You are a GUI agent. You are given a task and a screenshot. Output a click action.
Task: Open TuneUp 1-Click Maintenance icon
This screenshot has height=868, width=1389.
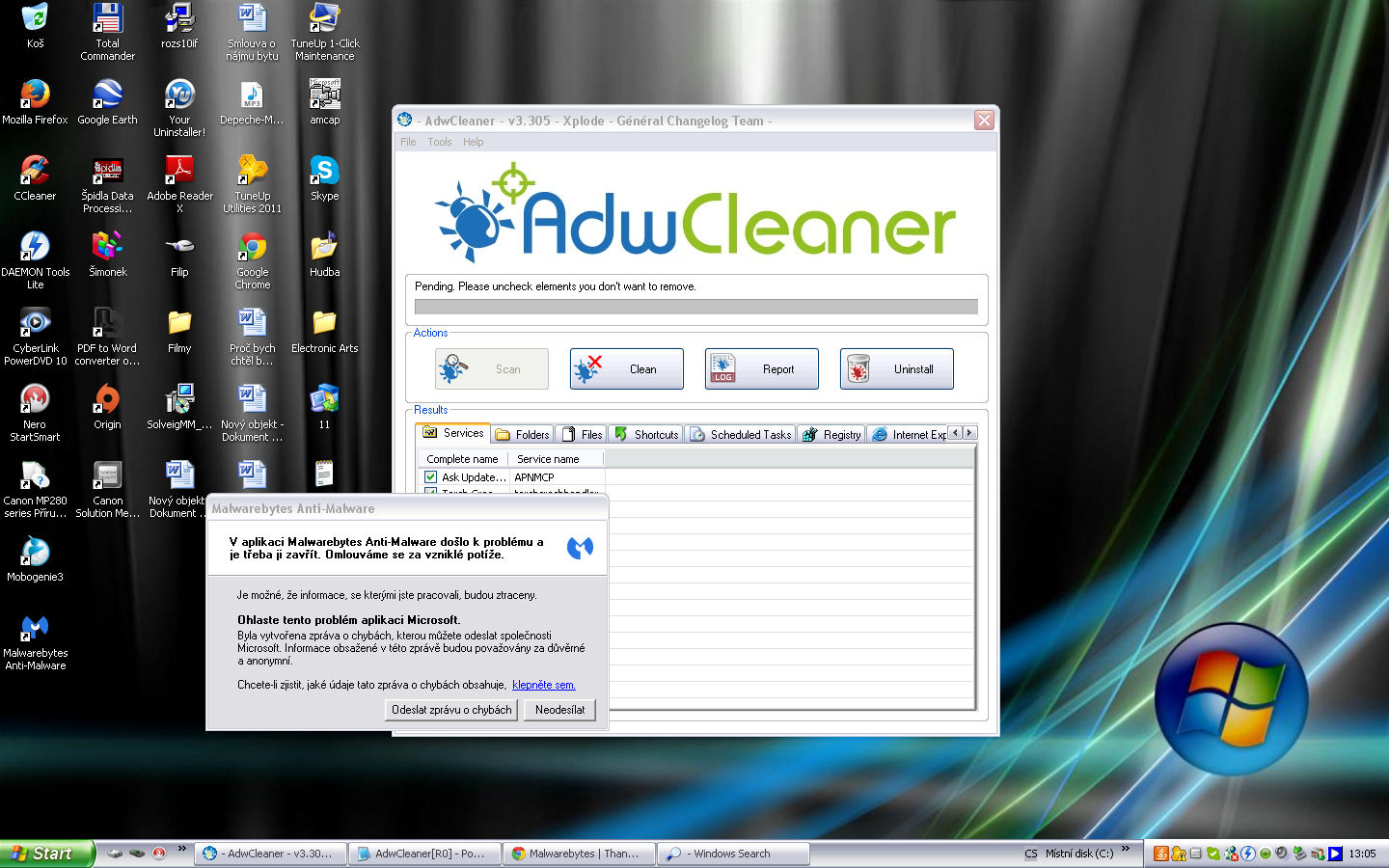[324, 32]
